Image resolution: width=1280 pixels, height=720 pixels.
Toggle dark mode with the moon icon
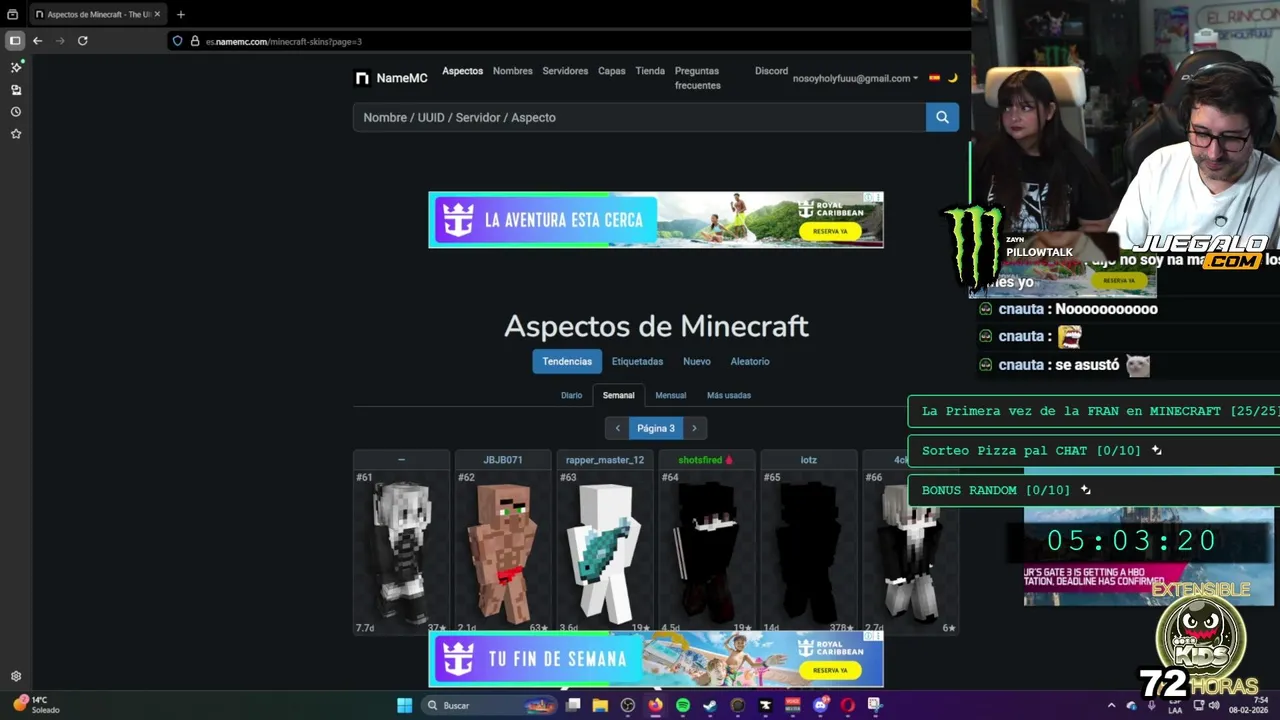pyautogui.click(x=952, y=78)
